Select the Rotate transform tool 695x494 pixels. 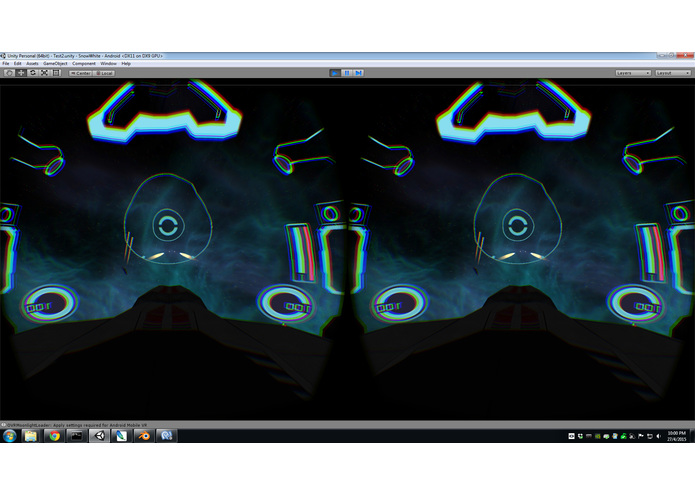pyautogui.click(x=33, y=73)
